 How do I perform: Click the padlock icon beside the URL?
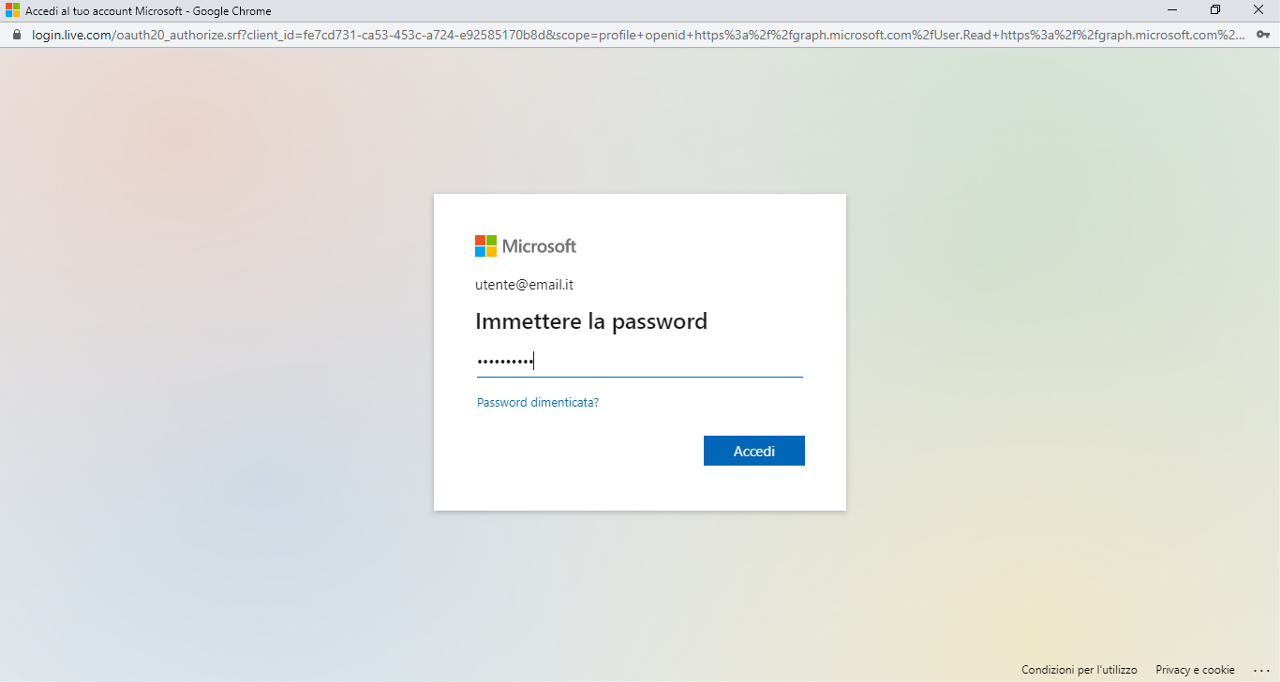pyautogui.click(x=16, y=35)
